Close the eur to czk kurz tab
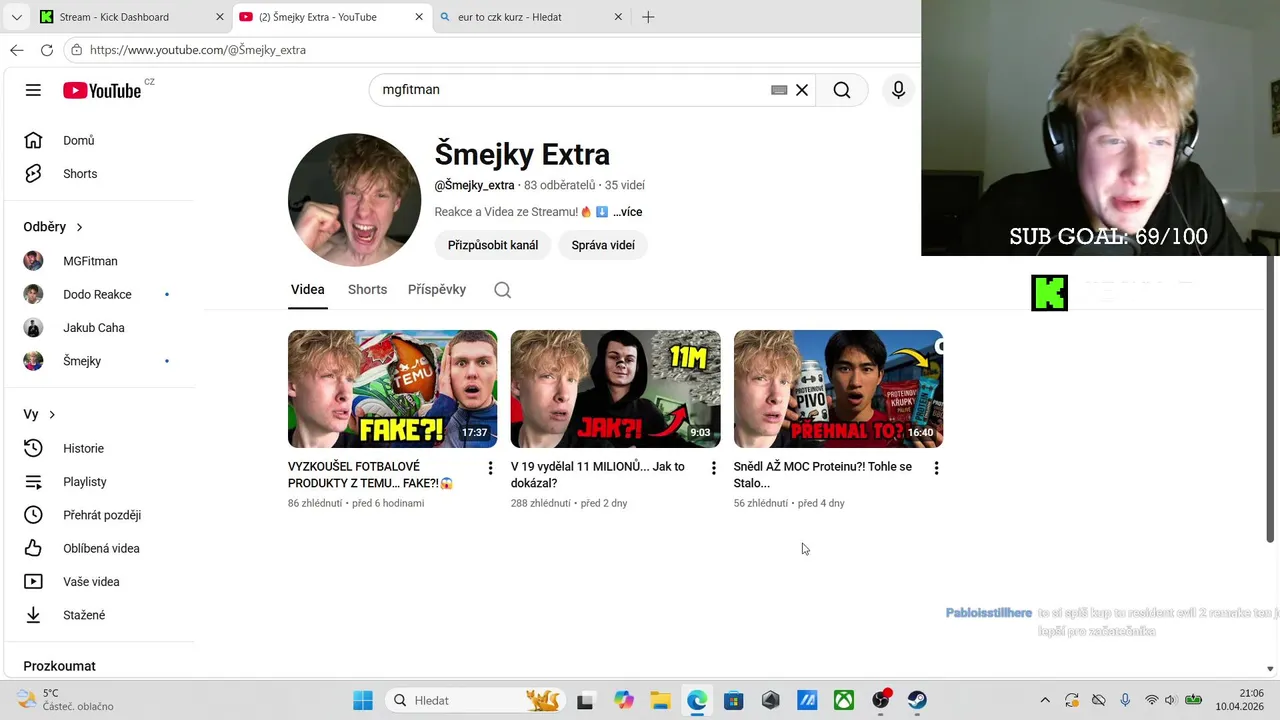This screenshot has height=720, width=1280. [x=618, y=17]
